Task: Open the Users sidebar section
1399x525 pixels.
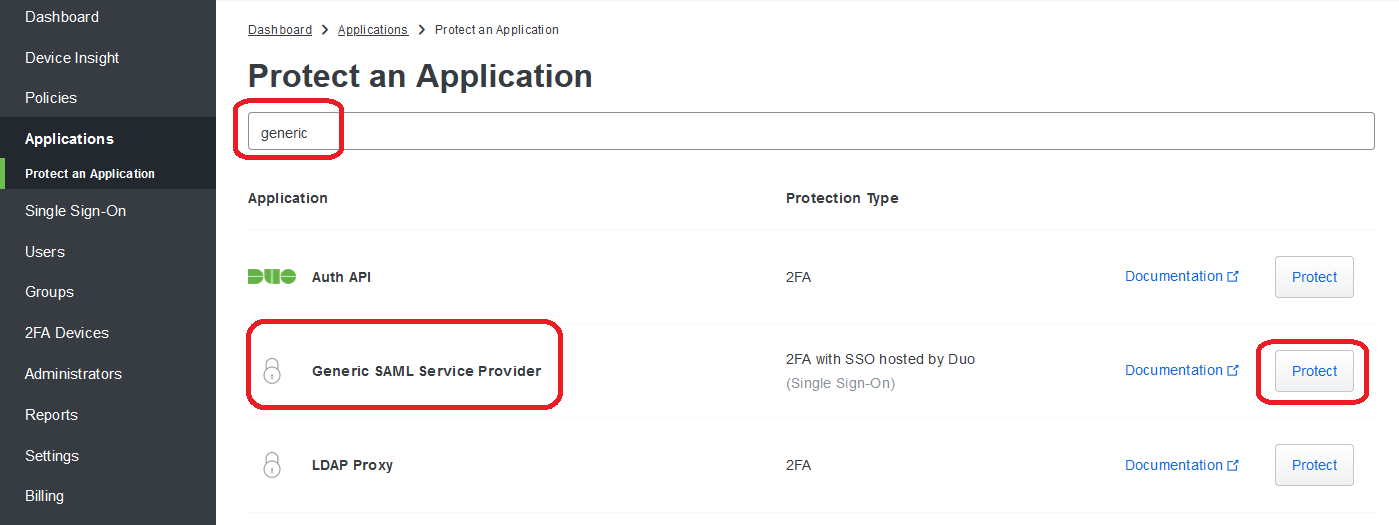Action: (x=45, y=252)
